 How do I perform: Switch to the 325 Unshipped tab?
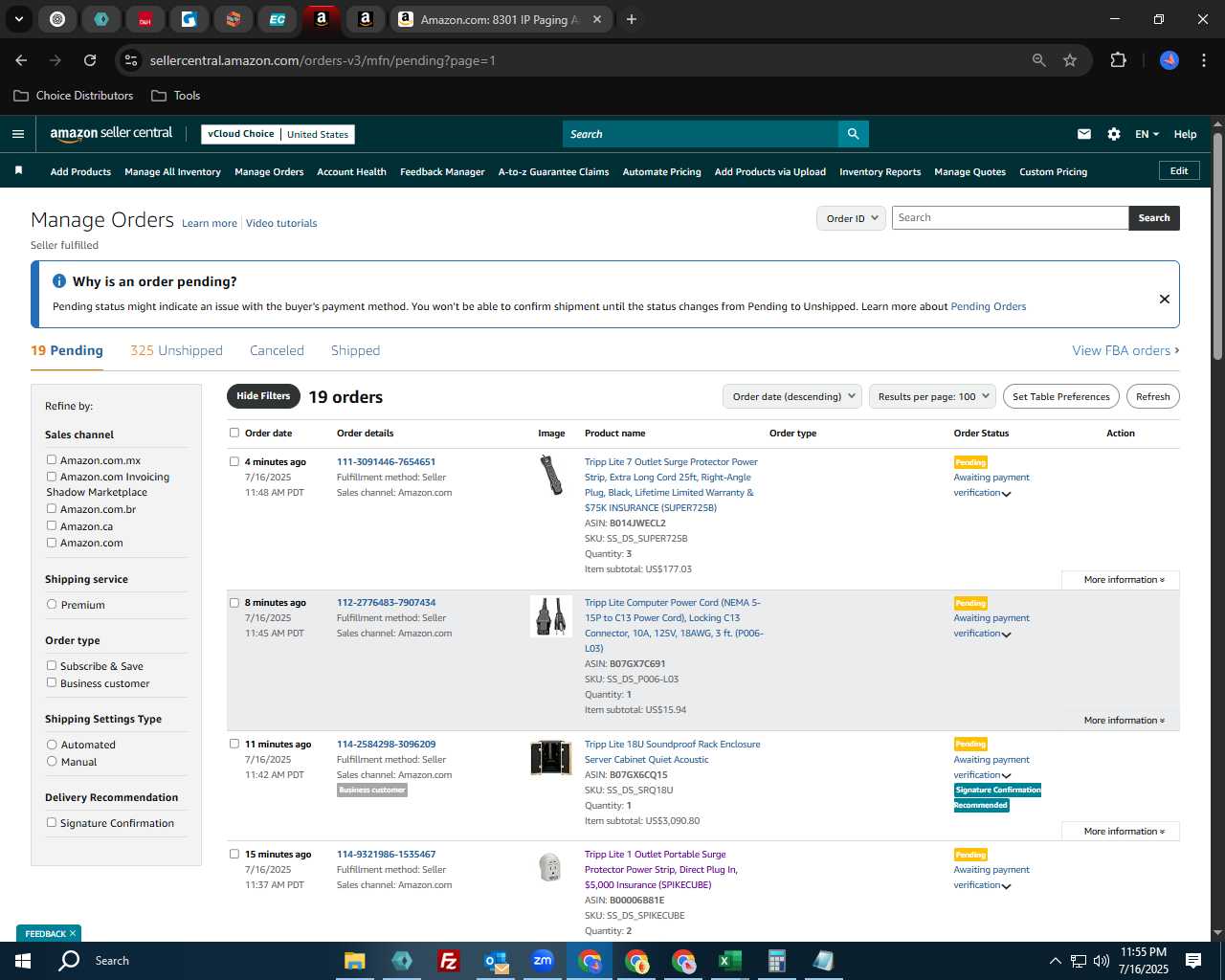176,350
